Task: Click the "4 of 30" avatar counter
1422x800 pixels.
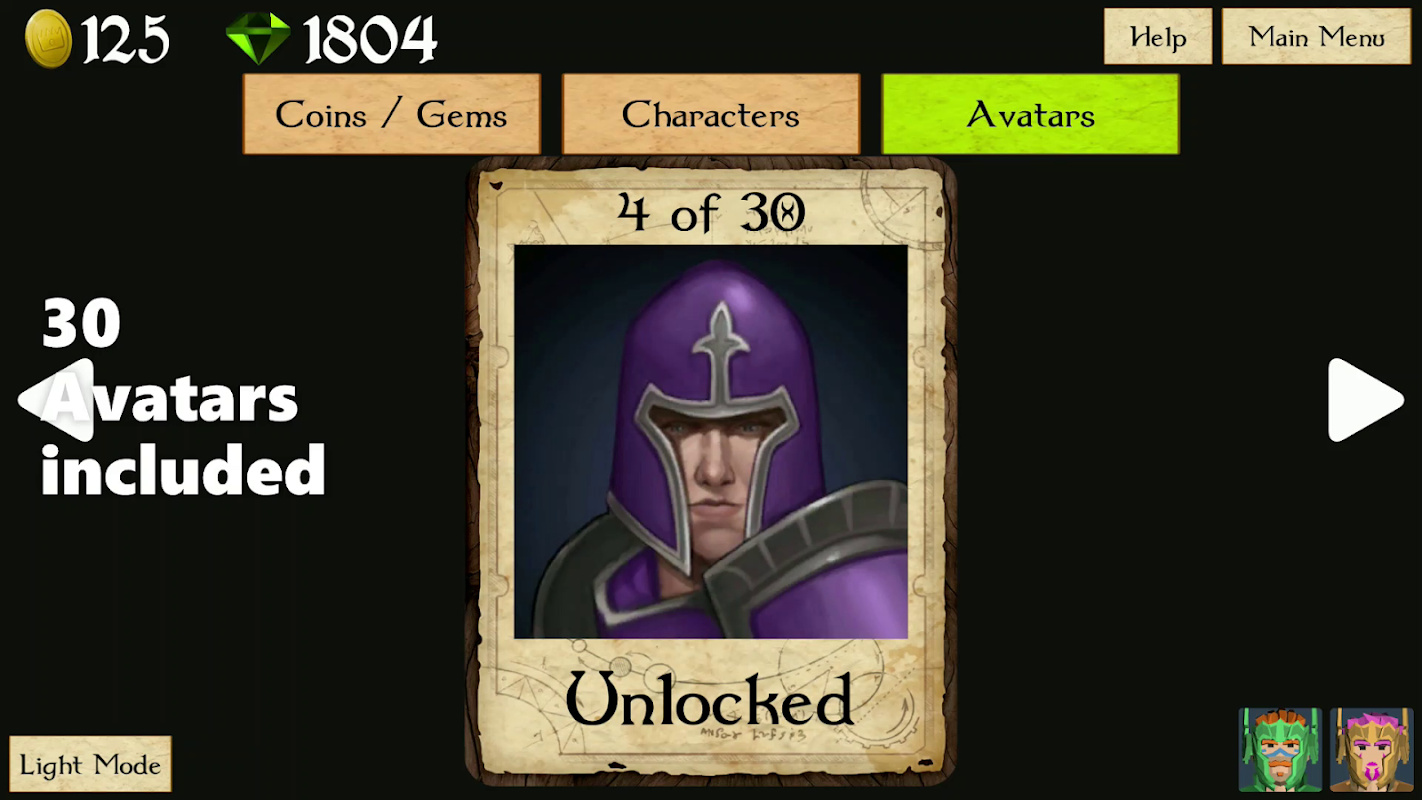Action: (711, 211)
